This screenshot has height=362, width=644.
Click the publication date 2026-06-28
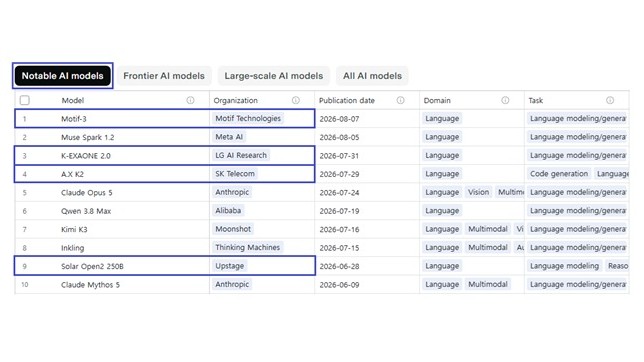[x=339, y=266]
